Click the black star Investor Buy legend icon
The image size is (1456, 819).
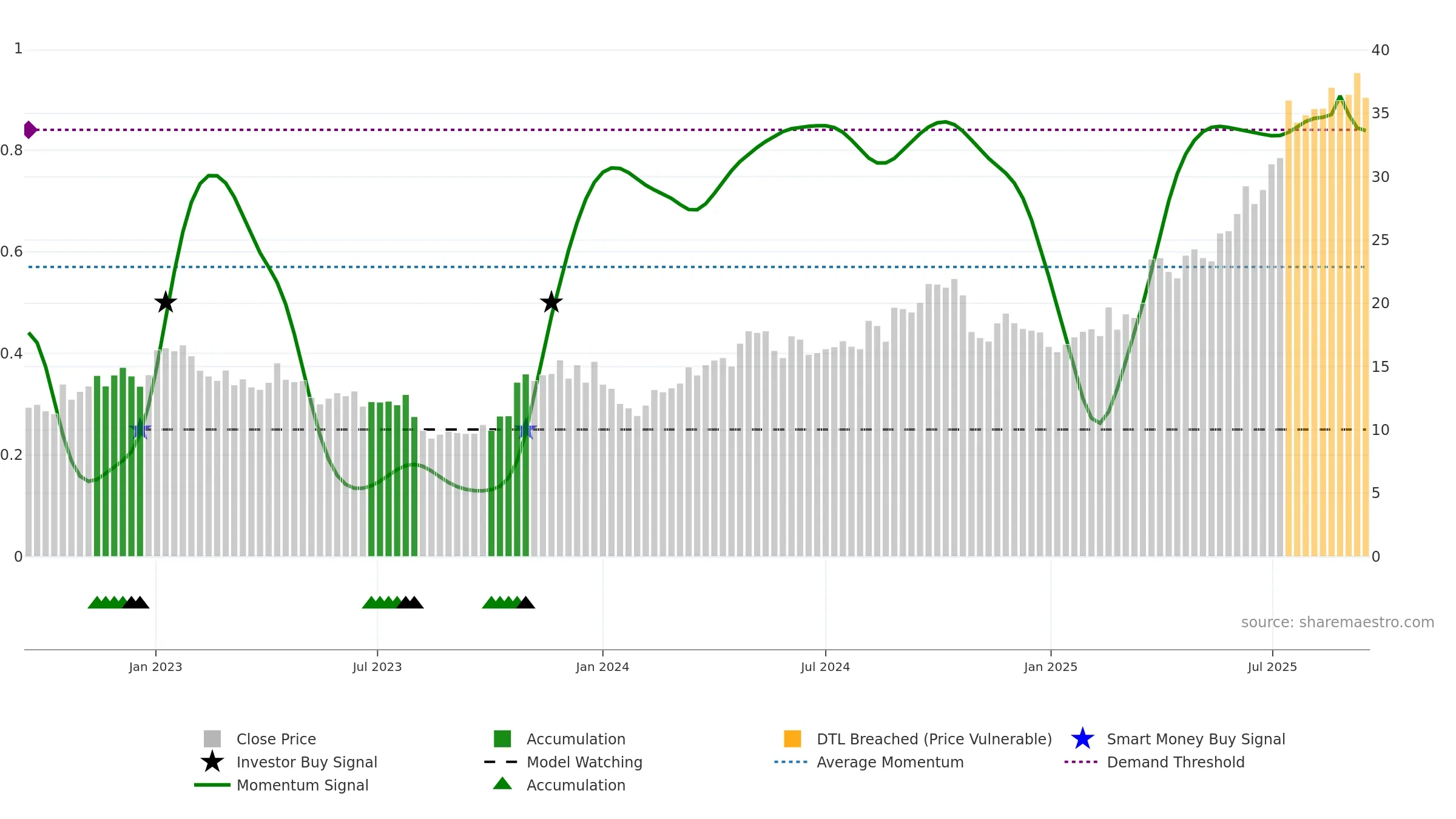tap(212, 762)
